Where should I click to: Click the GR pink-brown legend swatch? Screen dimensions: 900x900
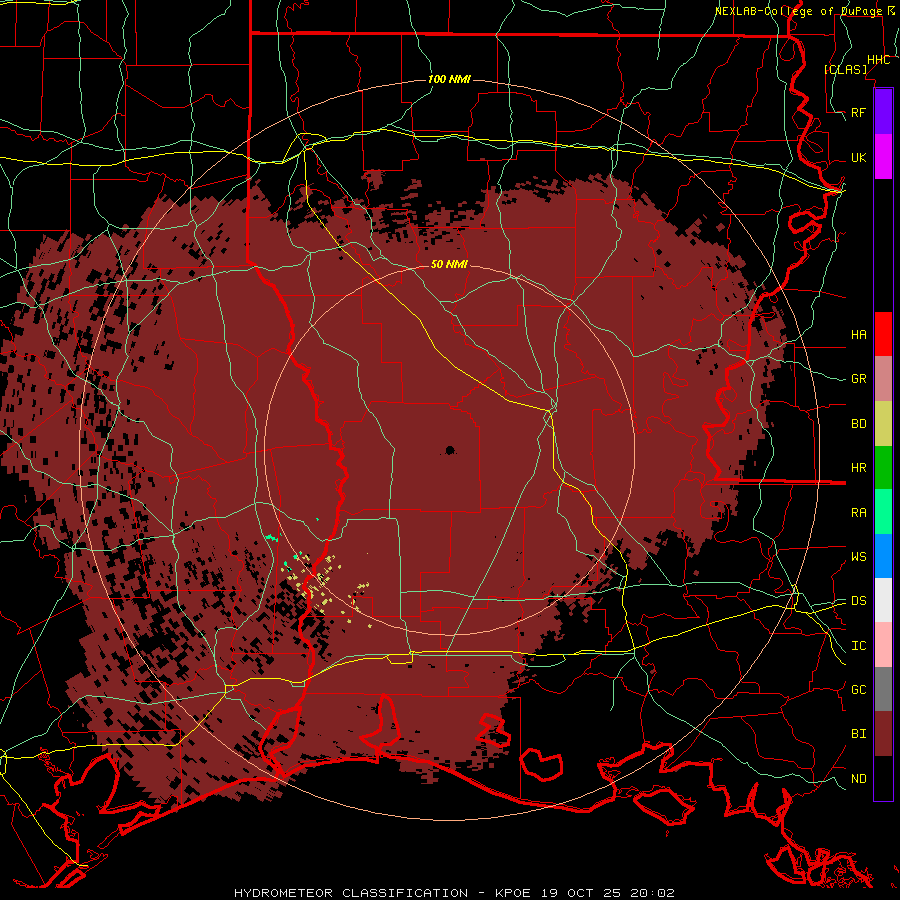pos(883,379)
